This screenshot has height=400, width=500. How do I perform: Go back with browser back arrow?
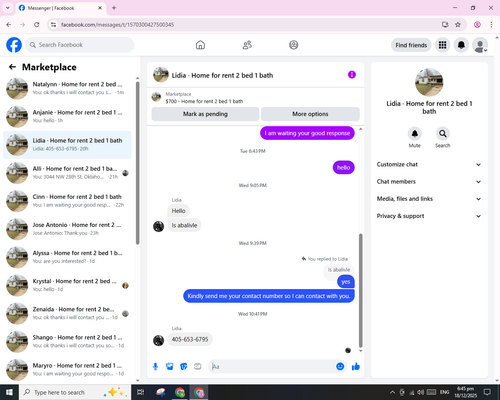tap(9, 25)
